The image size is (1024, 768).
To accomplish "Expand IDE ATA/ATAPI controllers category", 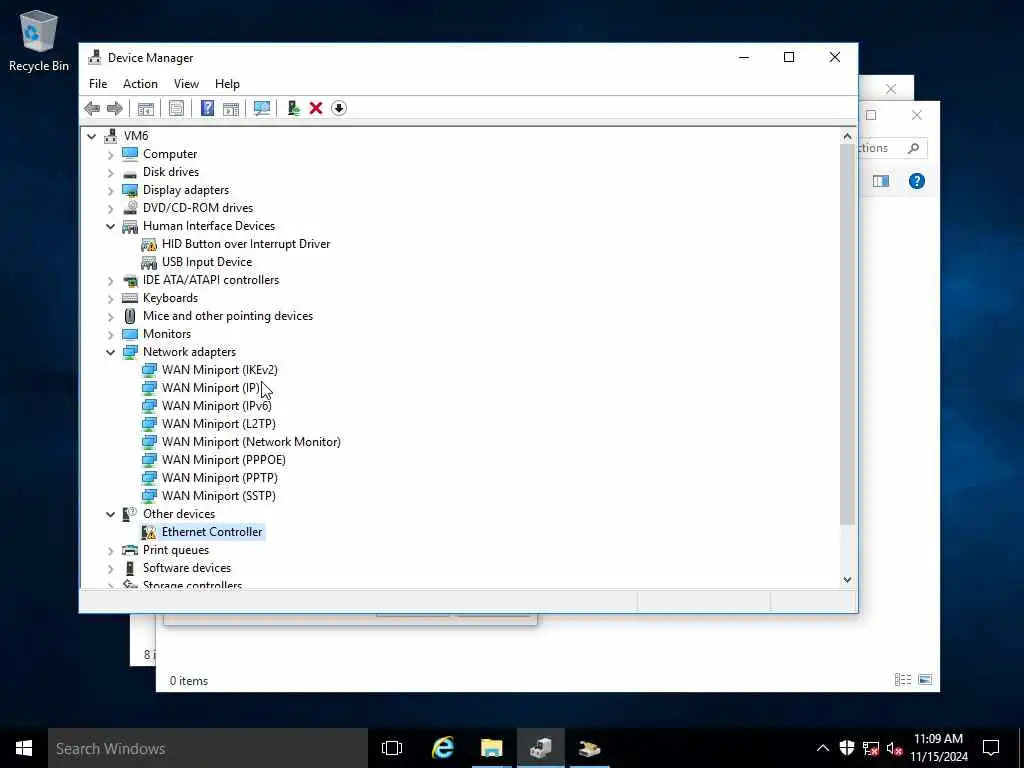I will (x=110, y=280).
